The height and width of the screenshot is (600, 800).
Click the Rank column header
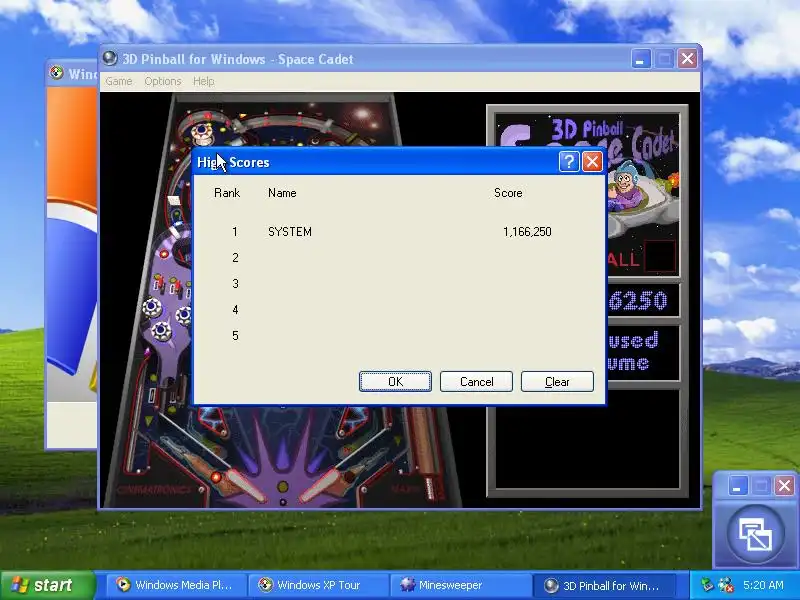tap(227, 193)
